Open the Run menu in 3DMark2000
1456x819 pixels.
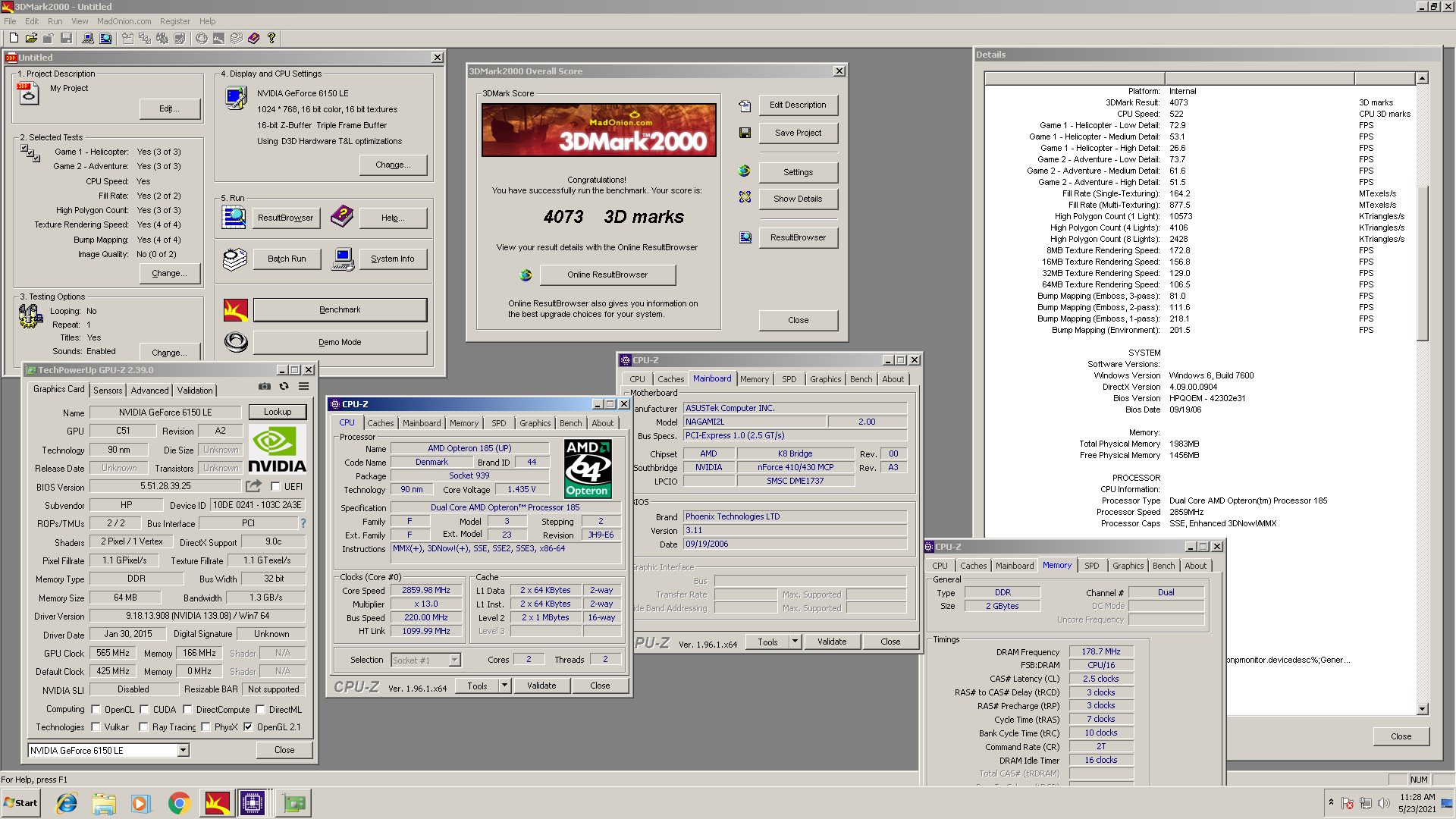click(55, 21)
